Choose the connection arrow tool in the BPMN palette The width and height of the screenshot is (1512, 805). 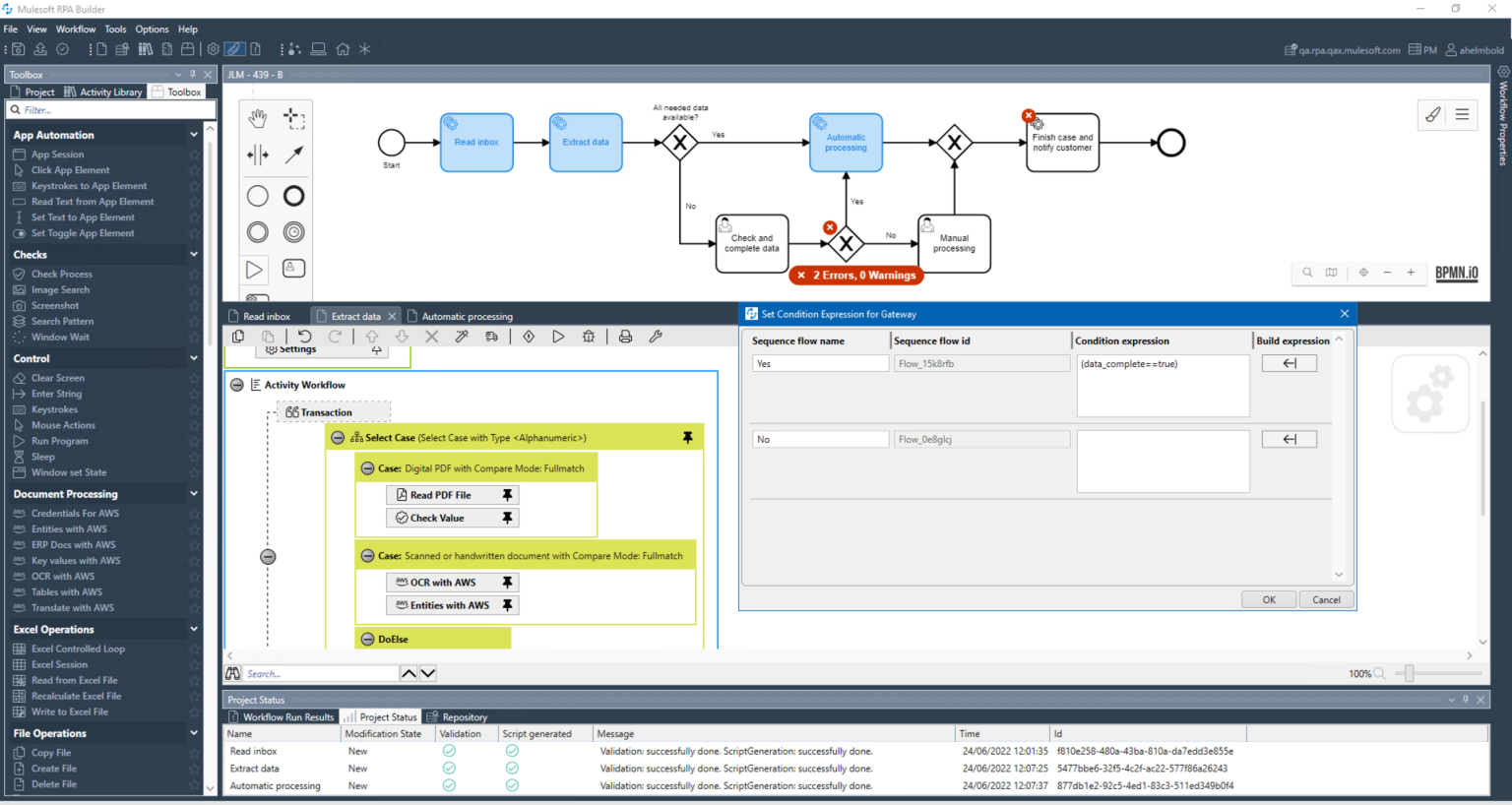pos(293,155)
